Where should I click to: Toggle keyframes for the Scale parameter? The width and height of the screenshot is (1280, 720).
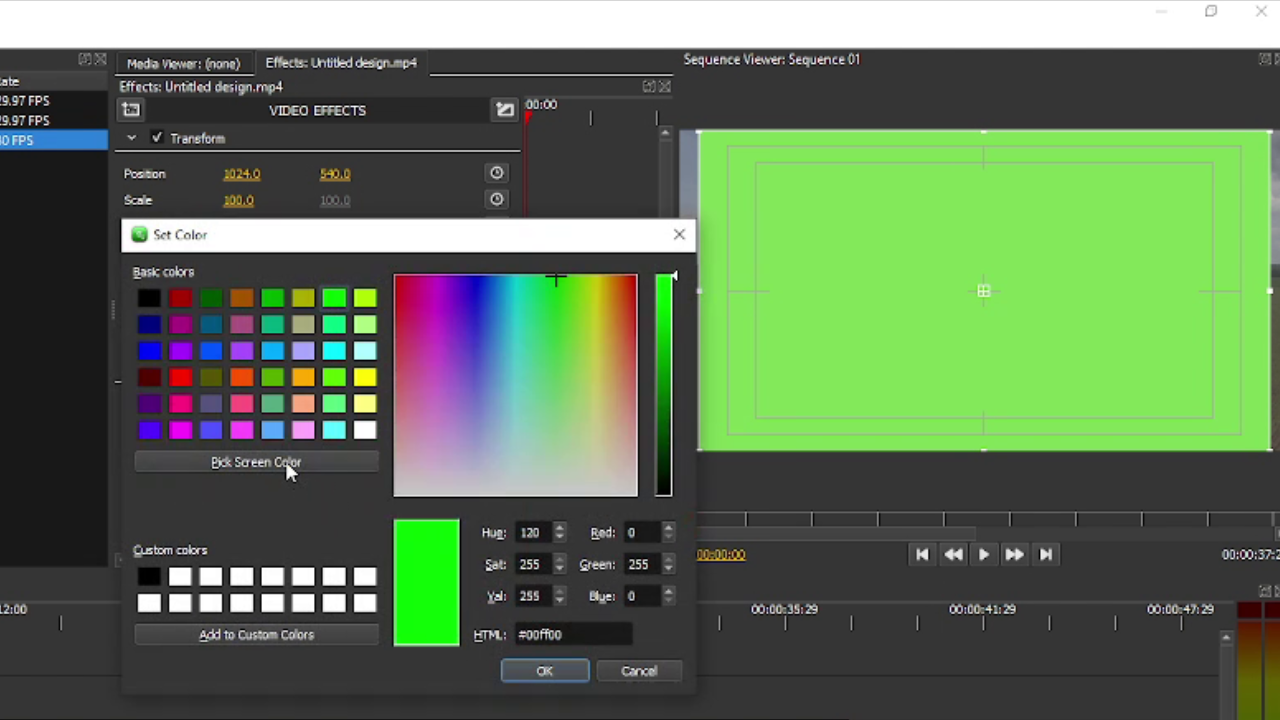pyautogui.click(x=496, y=199)
